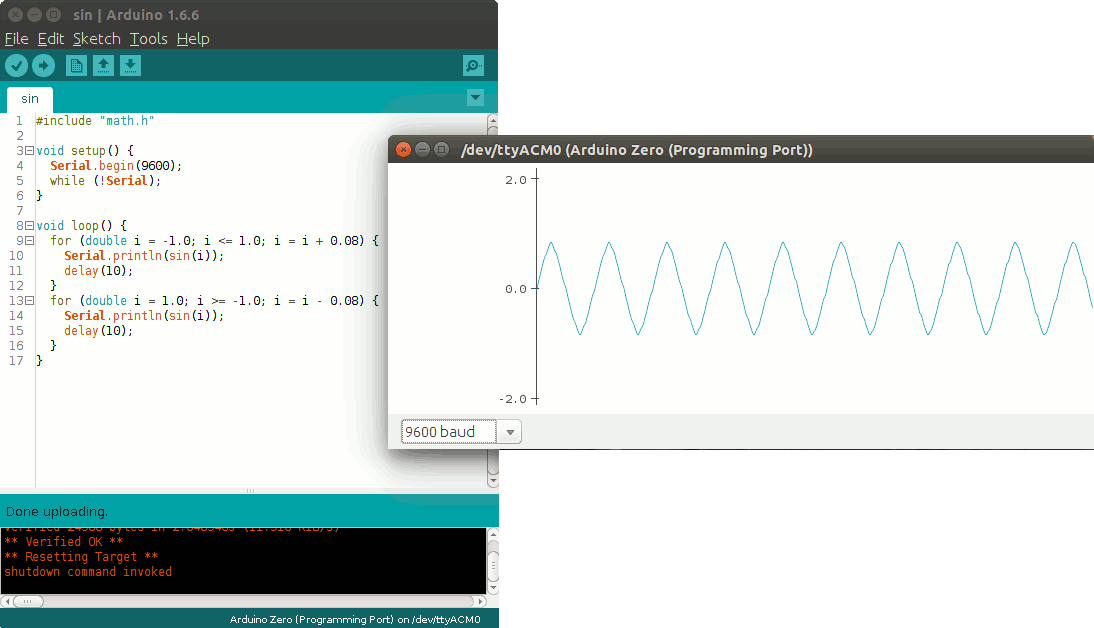Click the Serial.begin(9600); line

116,166
